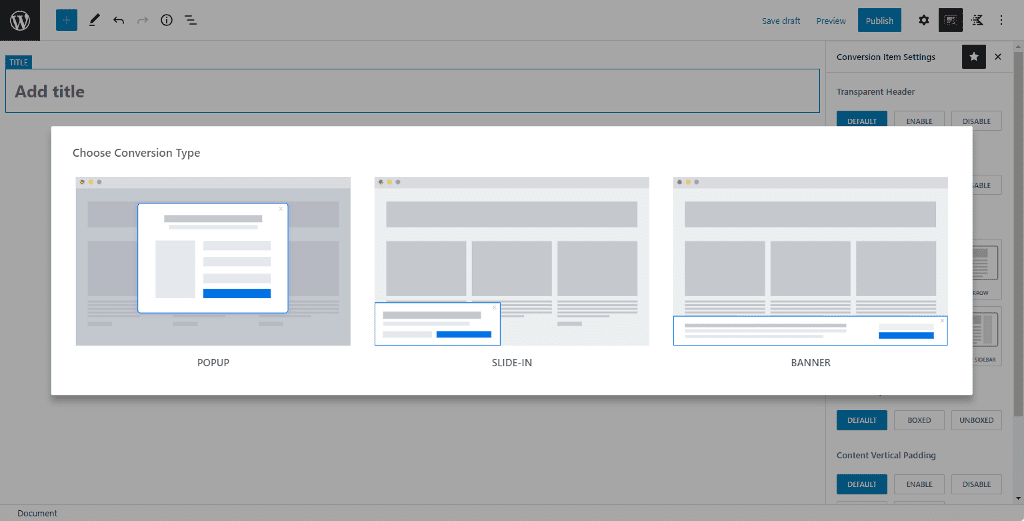Select the Tools pencil icon

[x=94, y=20]
